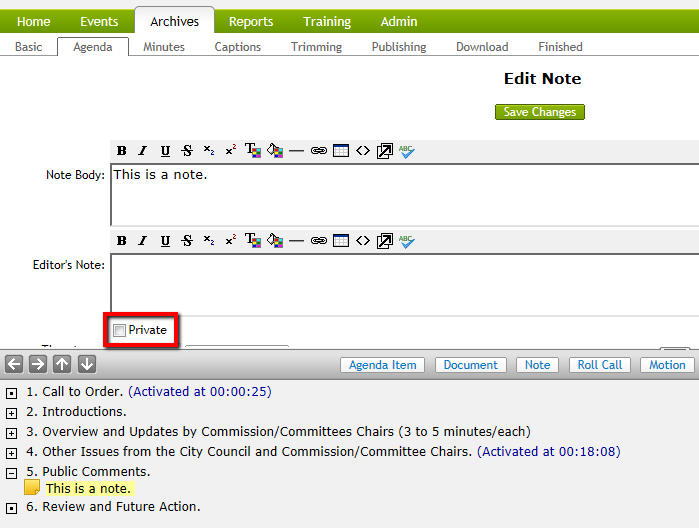Open background fill color in Editor's Note toolbar
The image size is (699, 528).
275,240
